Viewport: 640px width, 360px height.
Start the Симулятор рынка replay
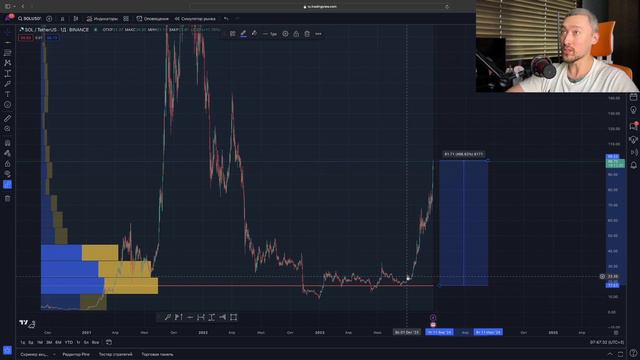(x=195, y=19)
